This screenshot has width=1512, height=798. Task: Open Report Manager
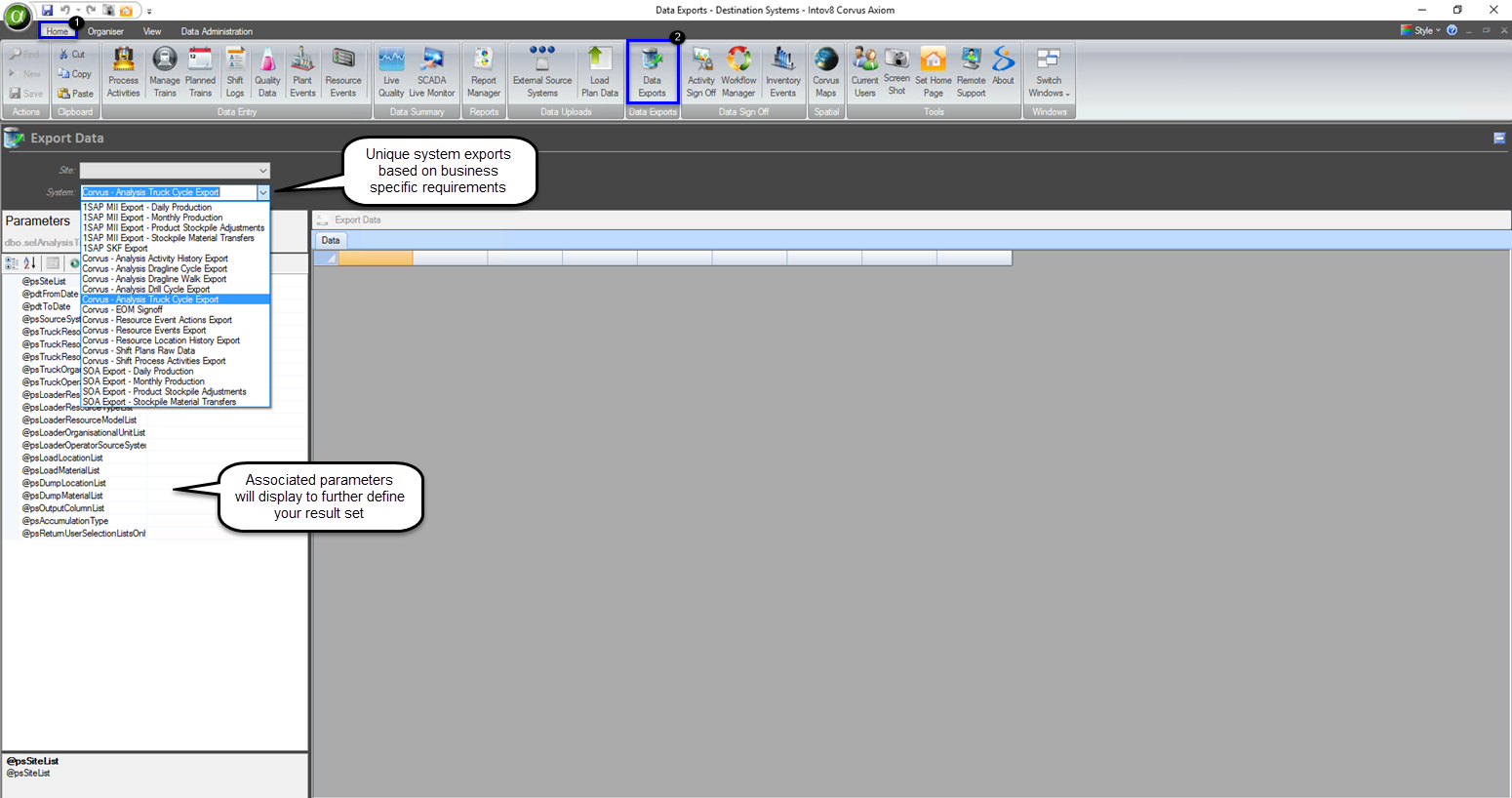[484, 72]
